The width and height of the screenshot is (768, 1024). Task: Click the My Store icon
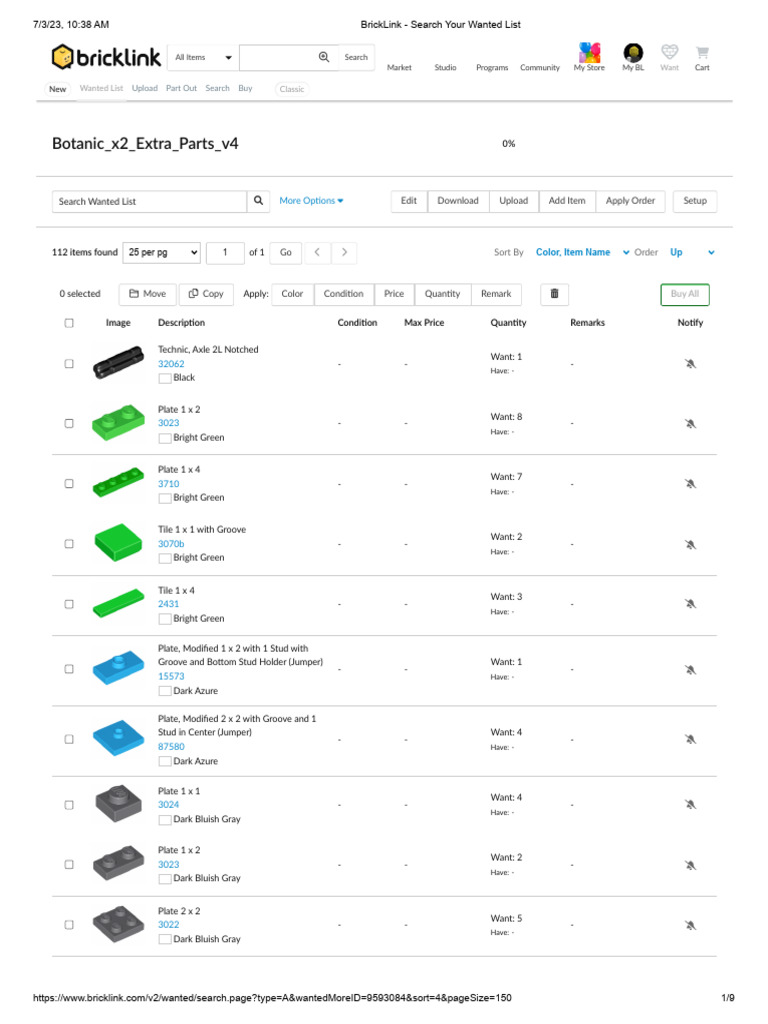click(x=589, y=53)
